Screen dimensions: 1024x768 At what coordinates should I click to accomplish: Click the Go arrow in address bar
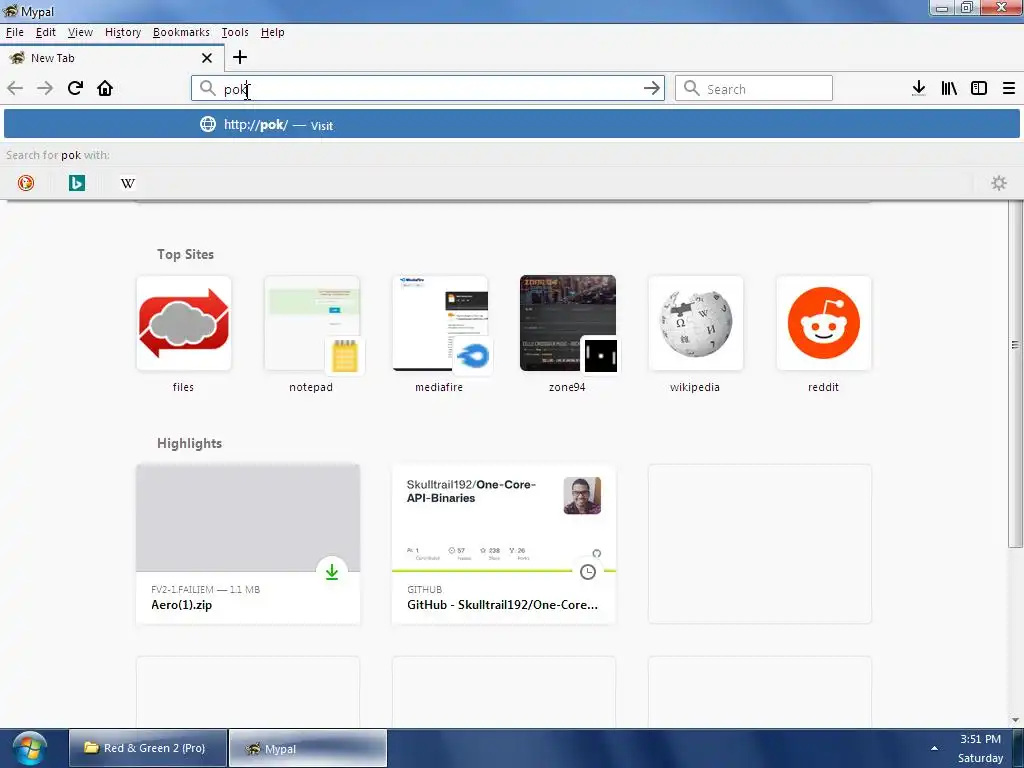pos(652,88)
